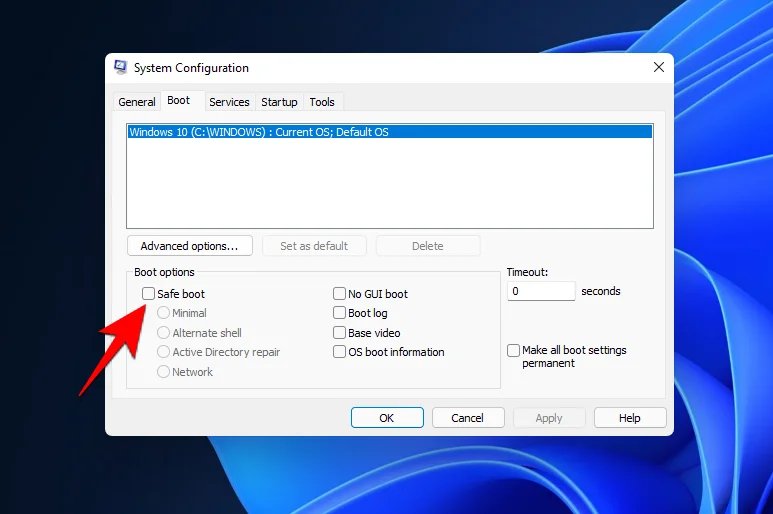Open the Services tab
Screen dimensions: 773x514
click(229, 102)
